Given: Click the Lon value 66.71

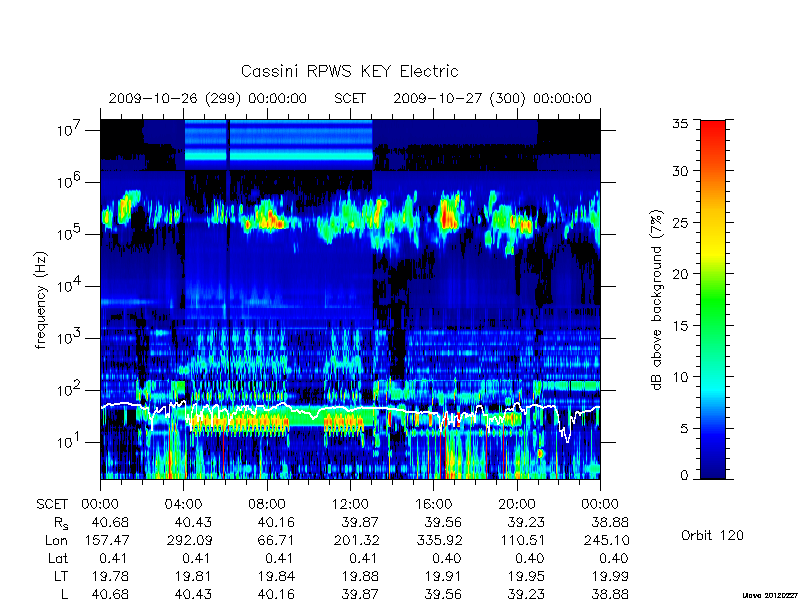Looking at the screenshot, I should tap(277, 540).
